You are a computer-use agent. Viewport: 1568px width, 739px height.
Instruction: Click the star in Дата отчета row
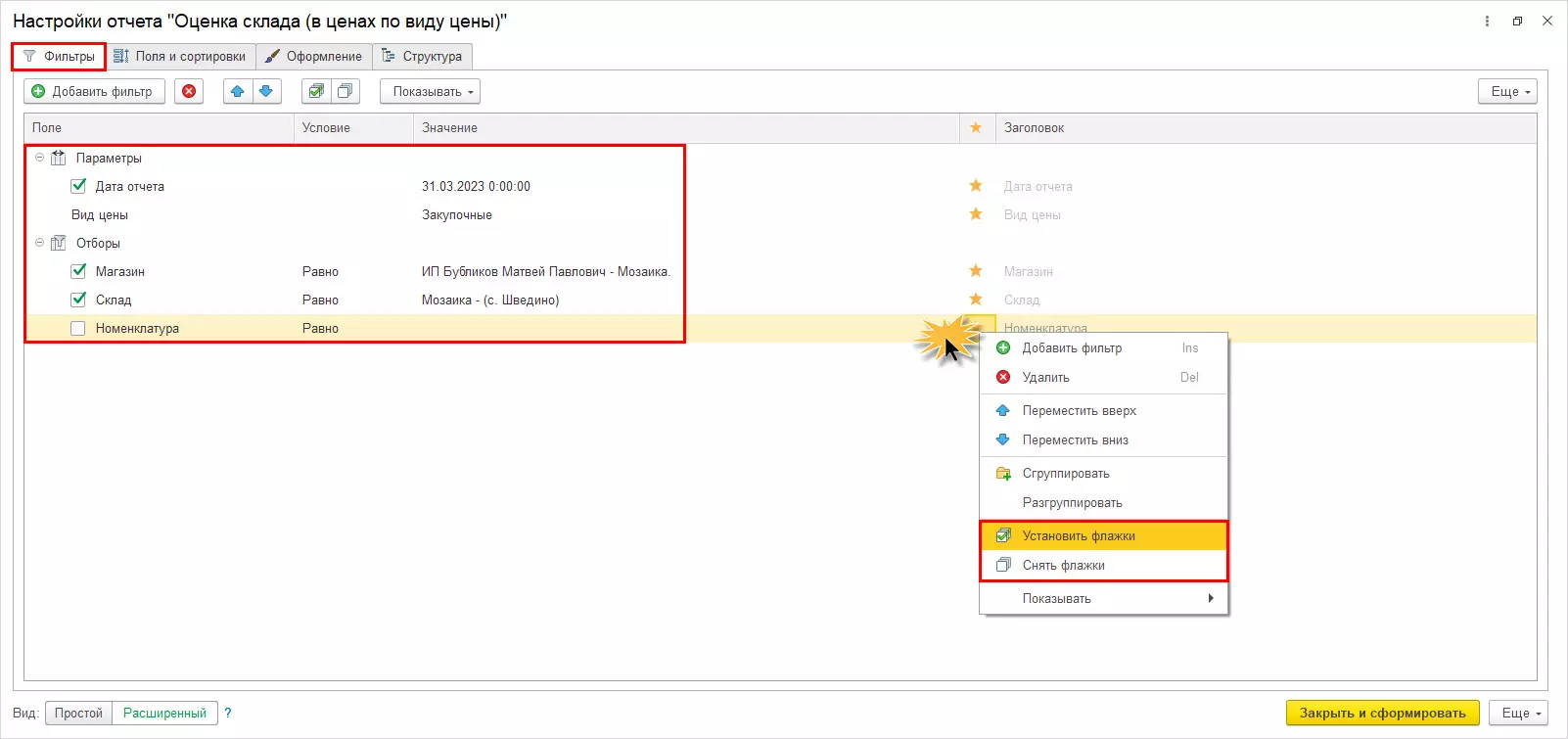click(976, 186)
